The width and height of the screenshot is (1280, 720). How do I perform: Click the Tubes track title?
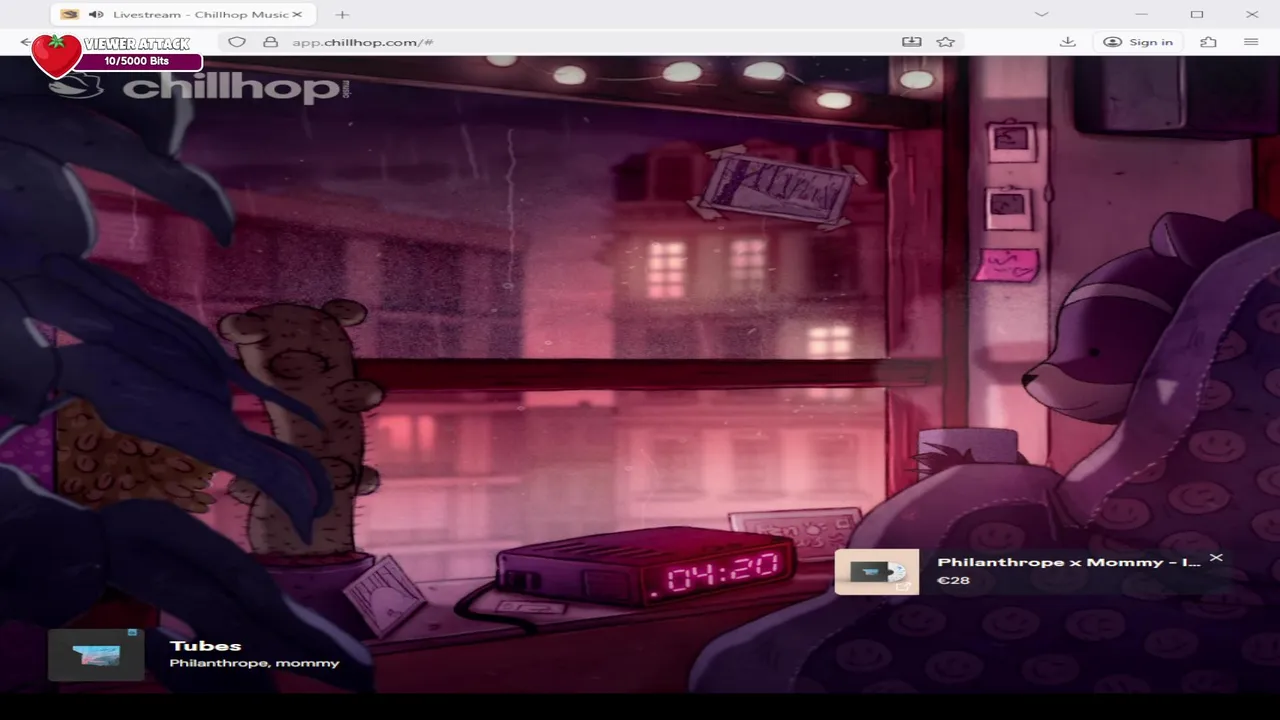tap(205, 646)
